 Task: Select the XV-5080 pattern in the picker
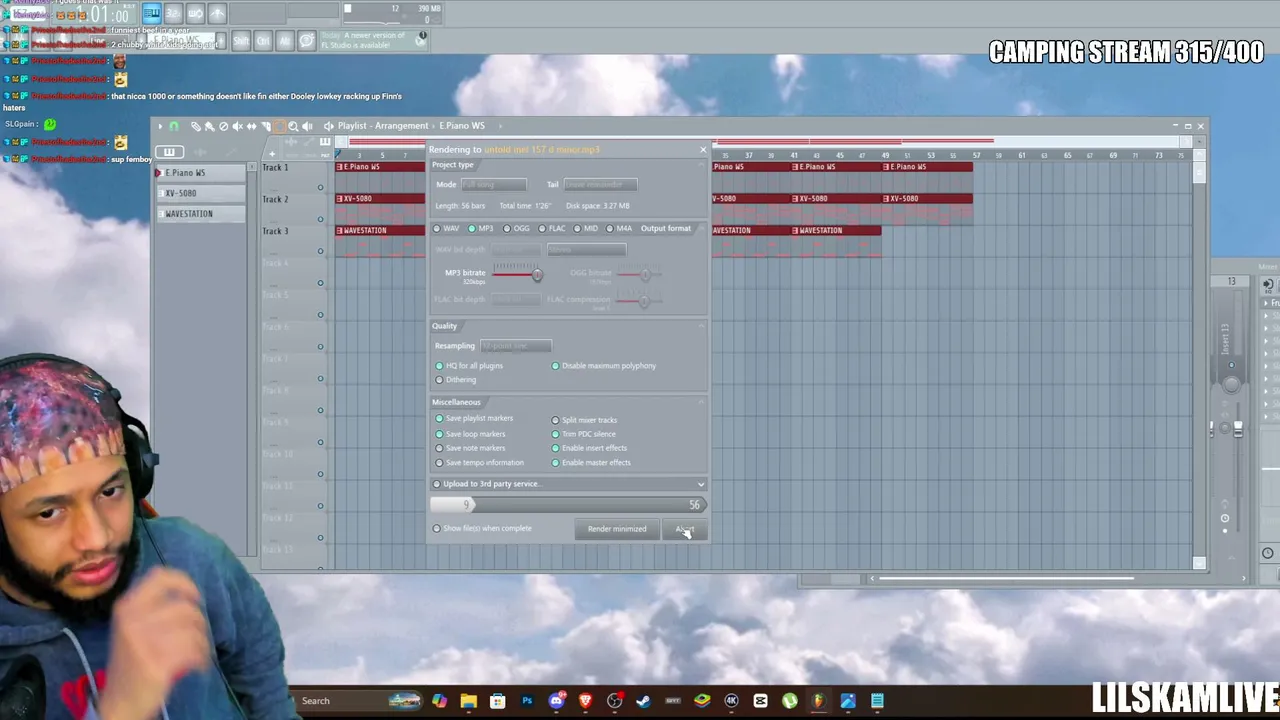pos(200,193)
